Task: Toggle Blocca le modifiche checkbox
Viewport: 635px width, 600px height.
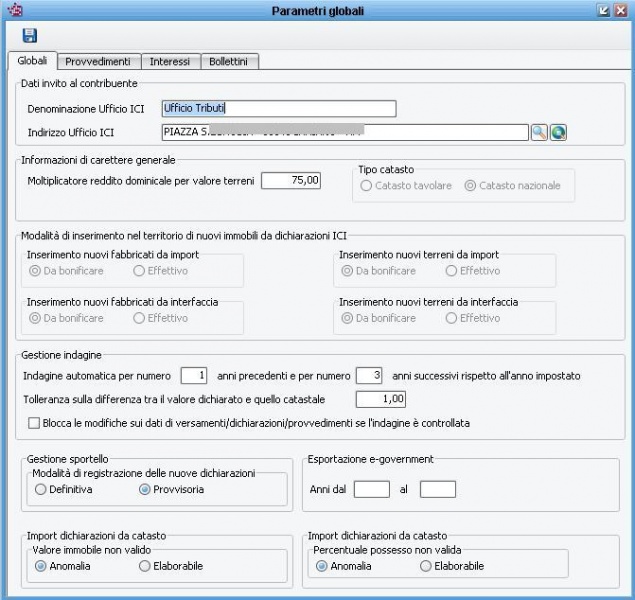Action: coord(34,423)
